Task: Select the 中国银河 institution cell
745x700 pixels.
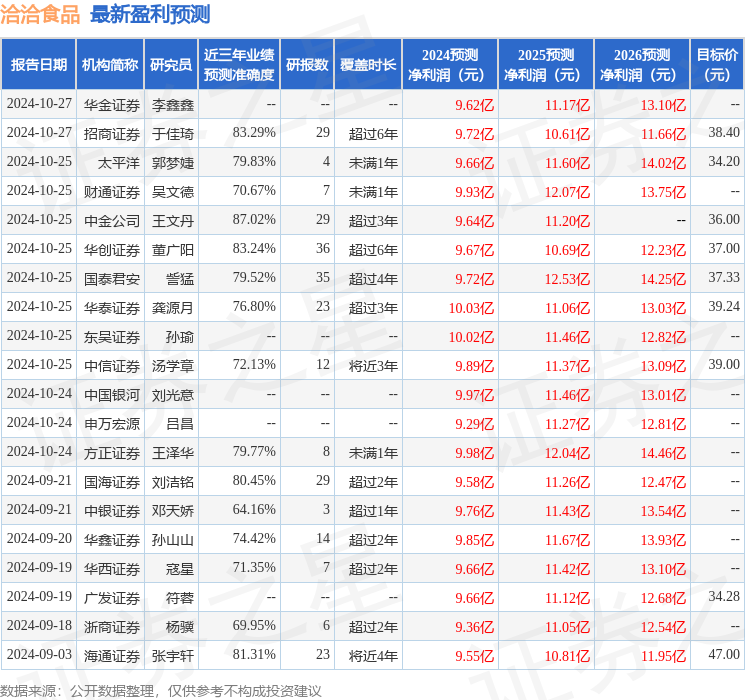Action: click(x=112, y=395)
